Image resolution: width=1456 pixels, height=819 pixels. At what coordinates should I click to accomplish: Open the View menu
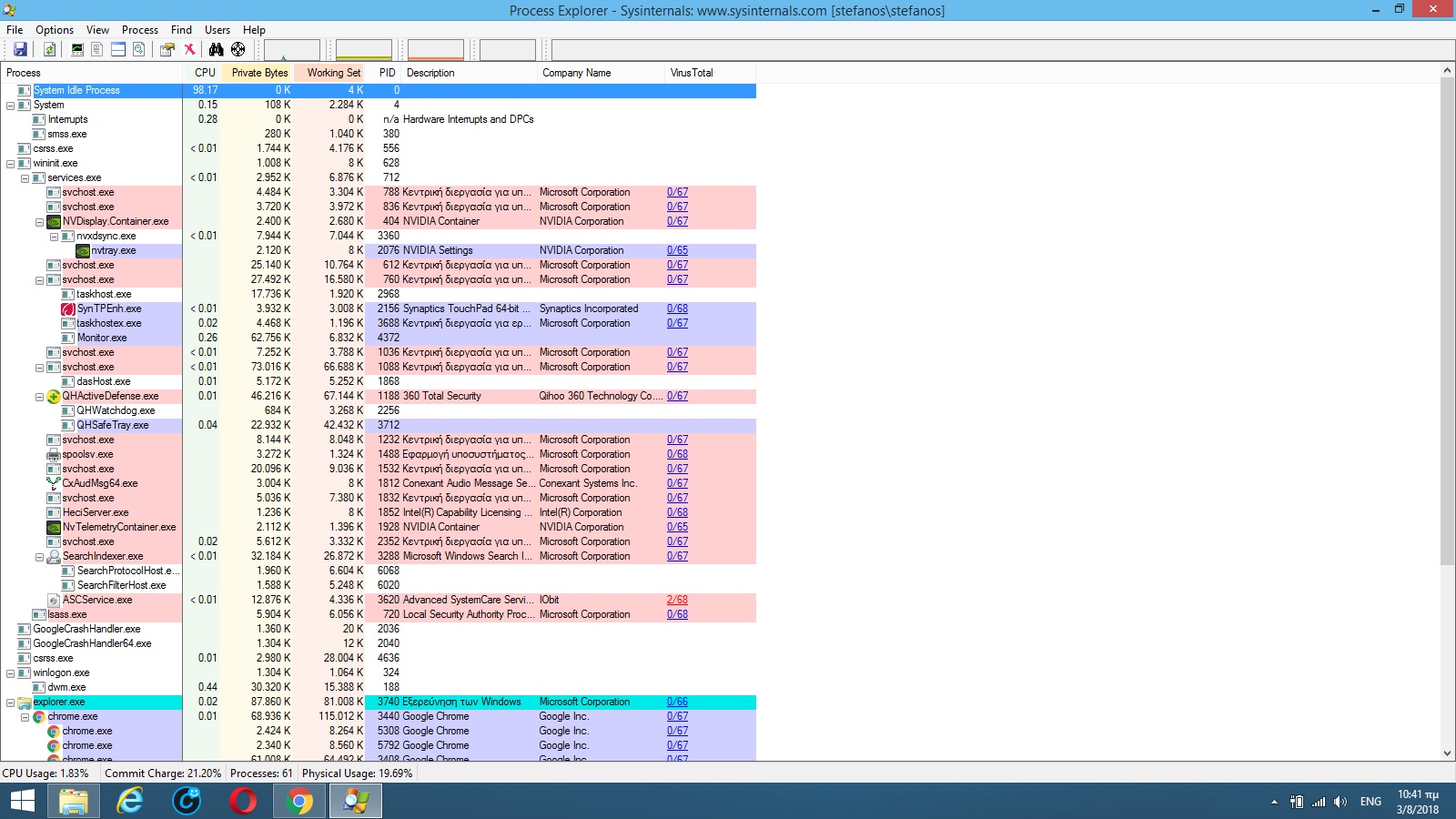pyautogui.click(x=97, y=30)
